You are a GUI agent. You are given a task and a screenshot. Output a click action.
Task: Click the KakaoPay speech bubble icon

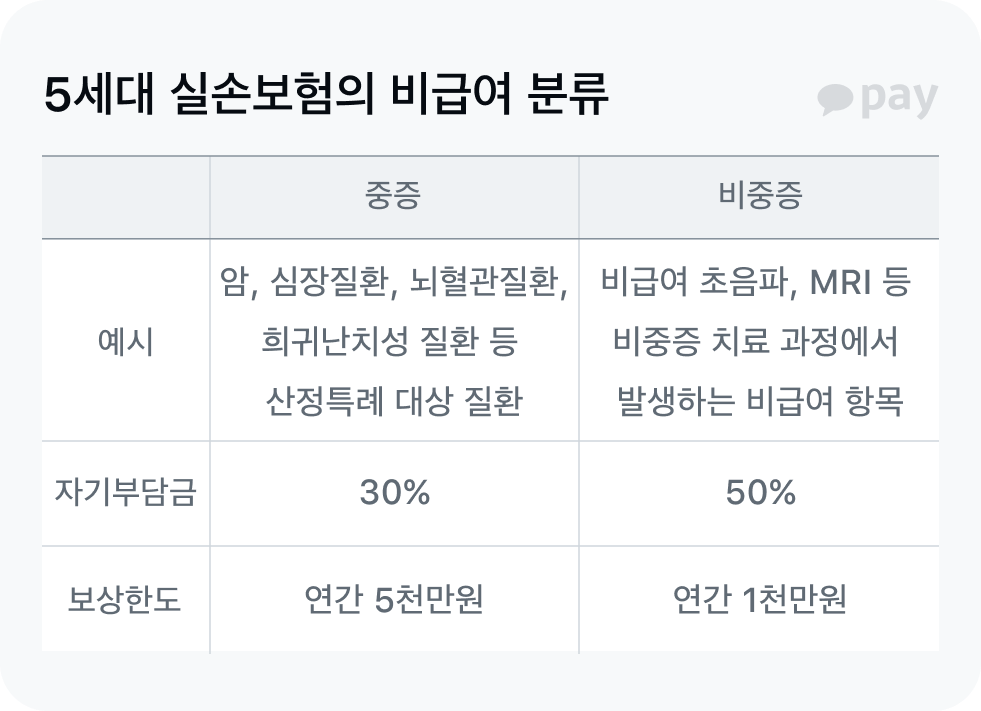pyautogui.click(x=835, y=100)
